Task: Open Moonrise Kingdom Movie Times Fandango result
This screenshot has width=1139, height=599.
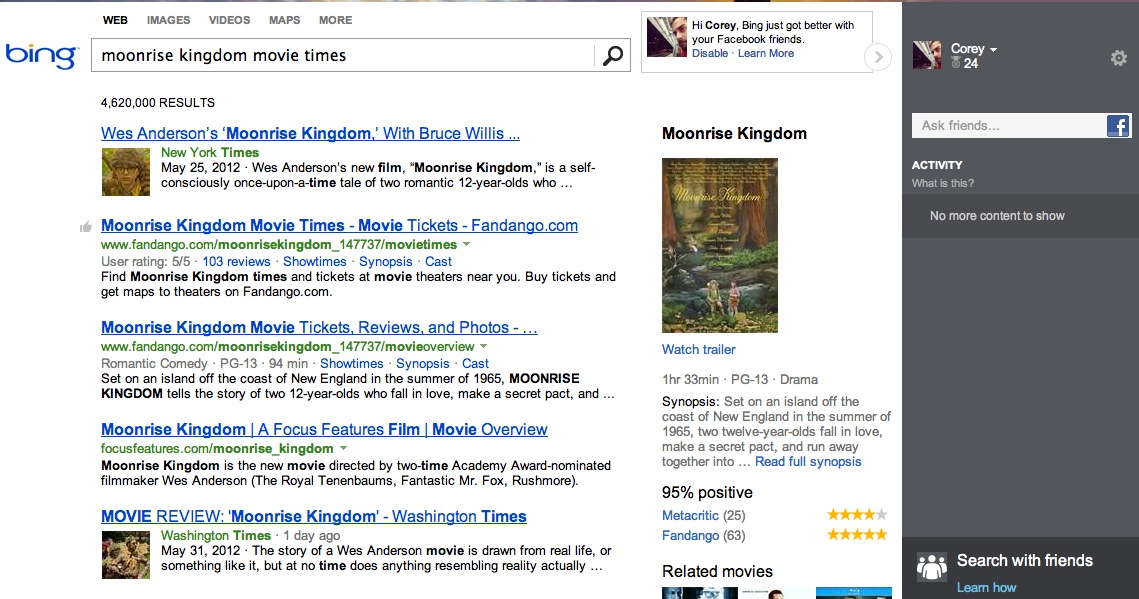Action: (x=339, y=226)
